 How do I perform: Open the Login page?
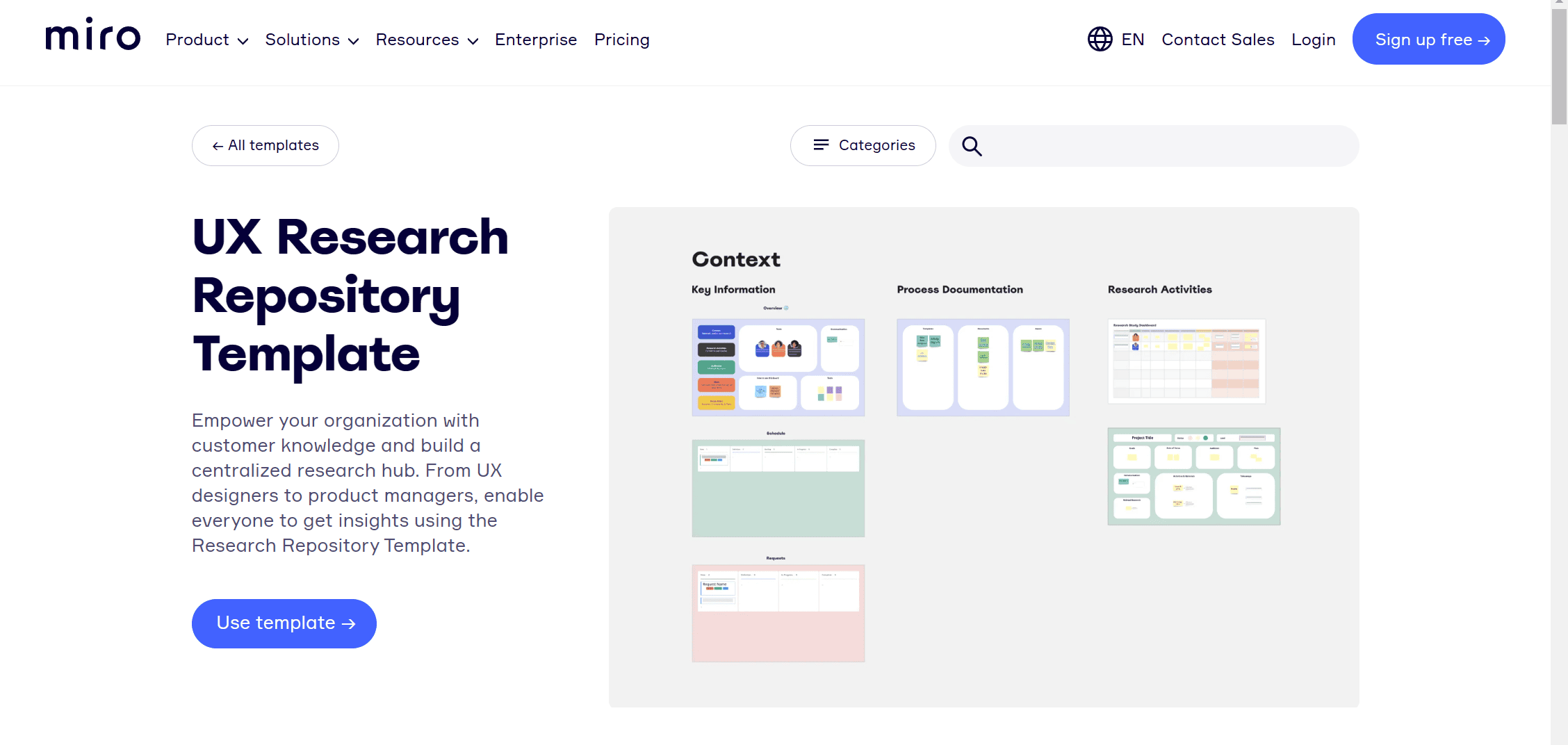[1314, 40]
